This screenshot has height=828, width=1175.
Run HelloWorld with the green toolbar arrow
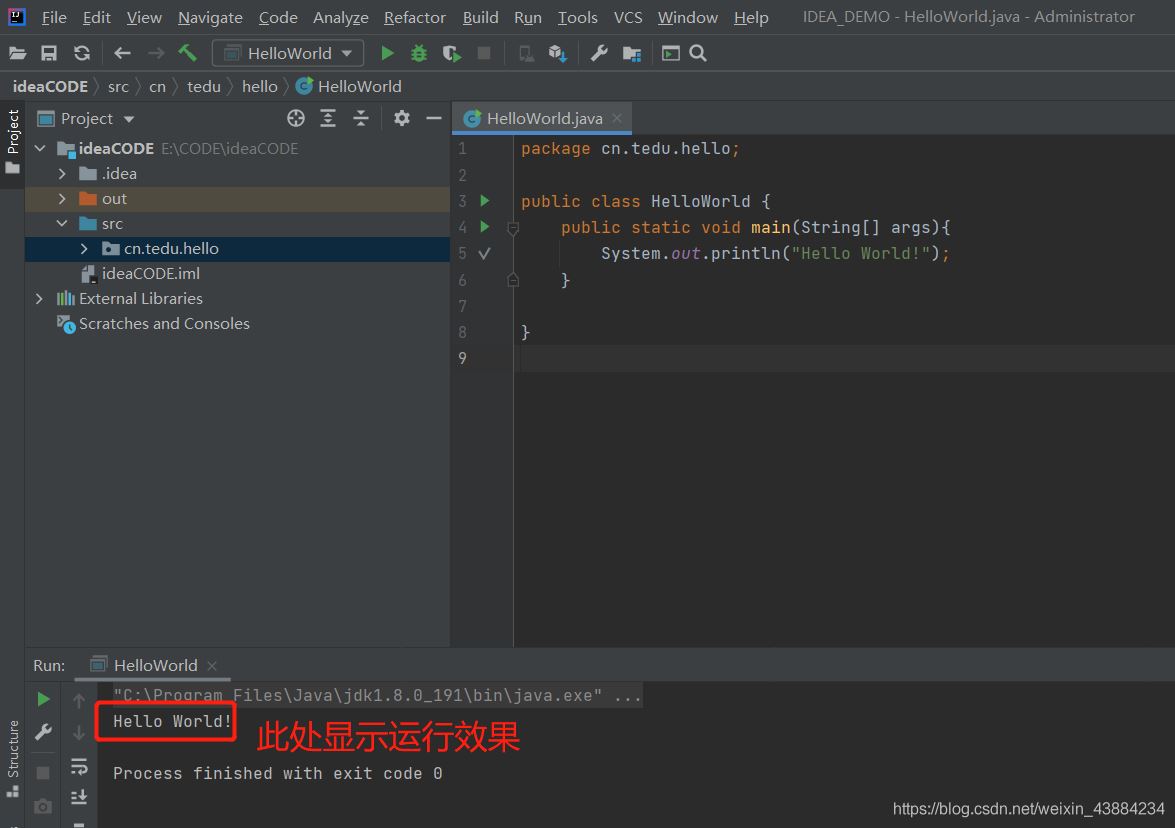387,53
